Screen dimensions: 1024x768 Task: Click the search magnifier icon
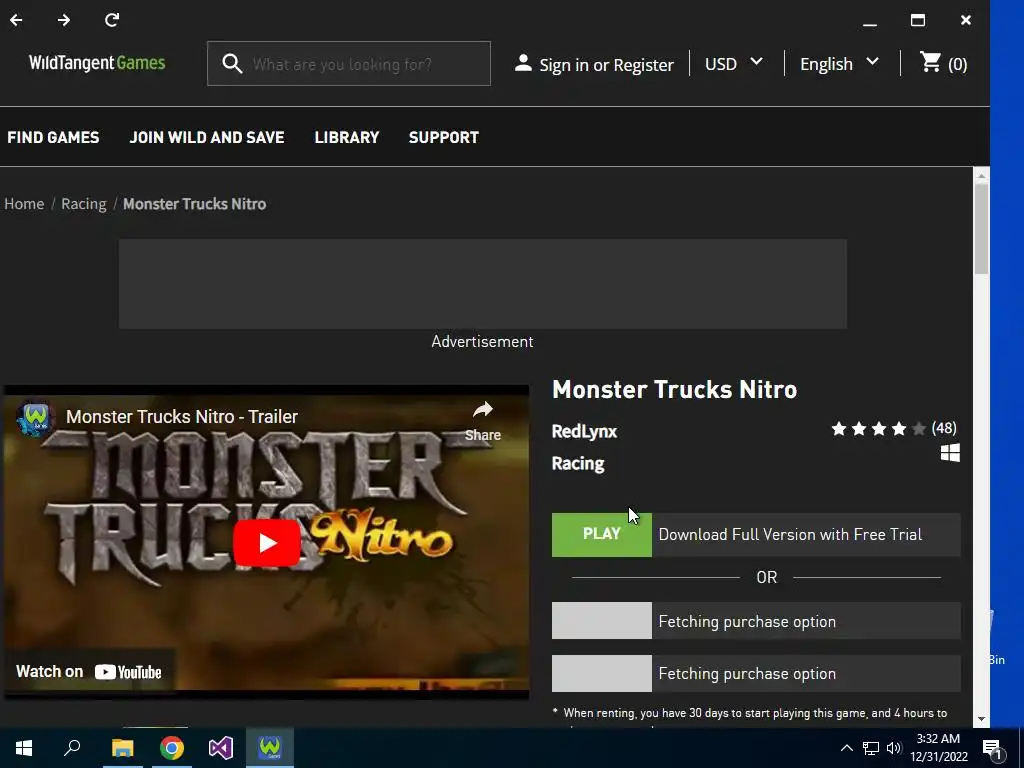(232, 63)
